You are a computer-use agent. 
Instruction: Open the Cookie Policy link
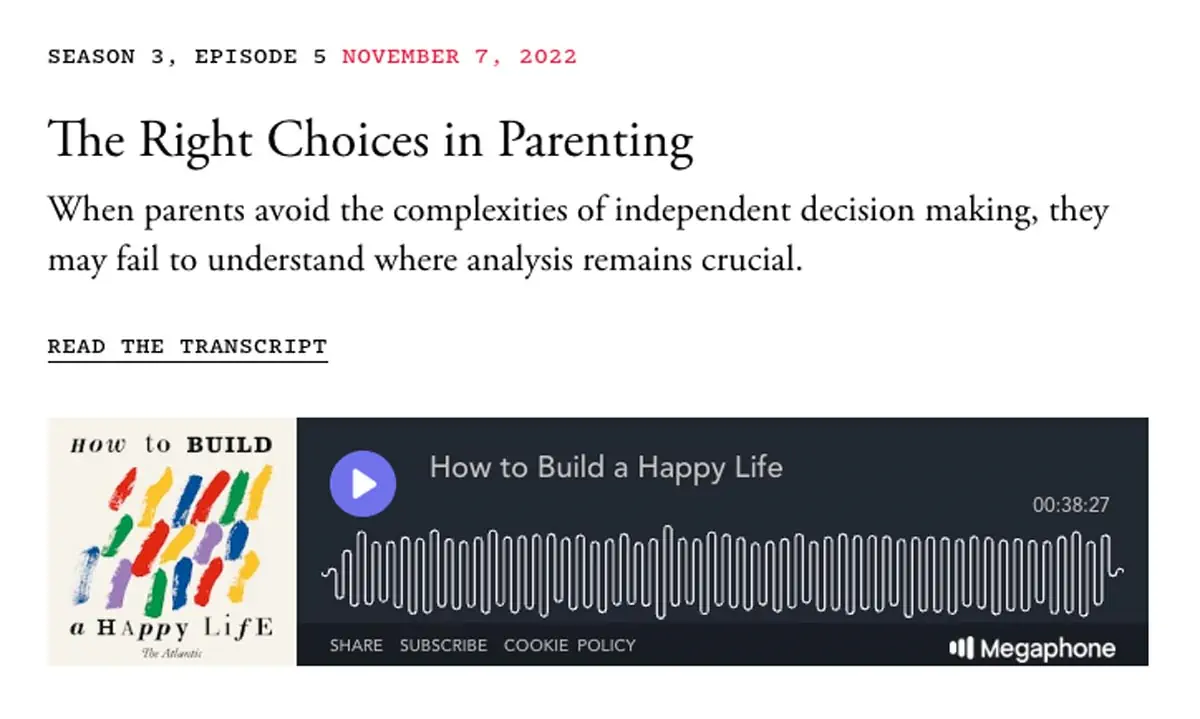569,645
